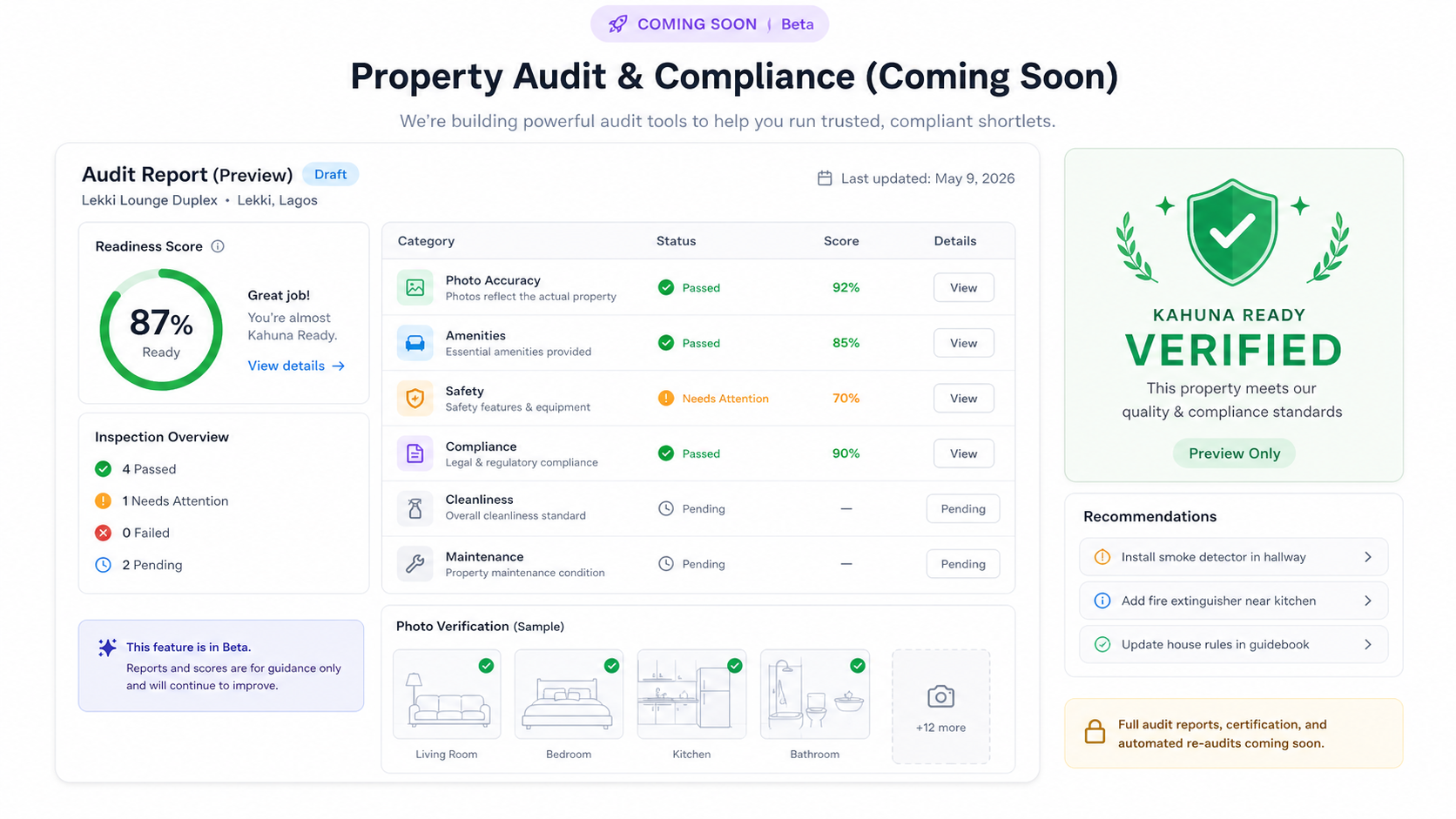This screenshot has height=819, width=1456.
Task: Click the verified checkmark on Kitchen photo
Action: point(735,666)
